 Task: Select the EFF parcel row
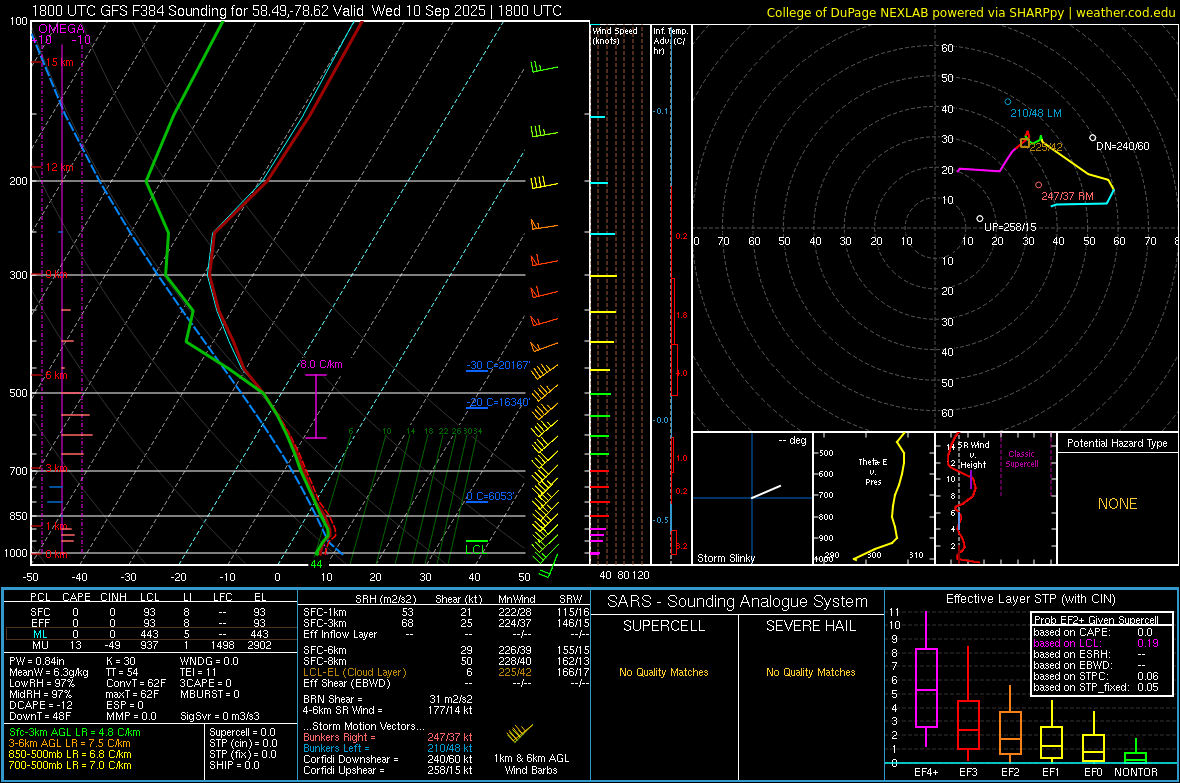[150, 623]
